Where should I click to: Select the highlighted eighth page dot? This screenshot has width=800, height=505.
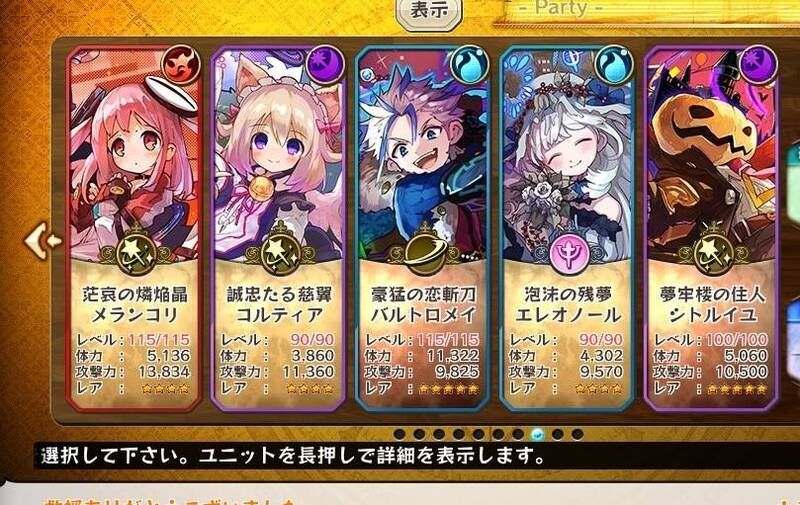click(537, 434)
